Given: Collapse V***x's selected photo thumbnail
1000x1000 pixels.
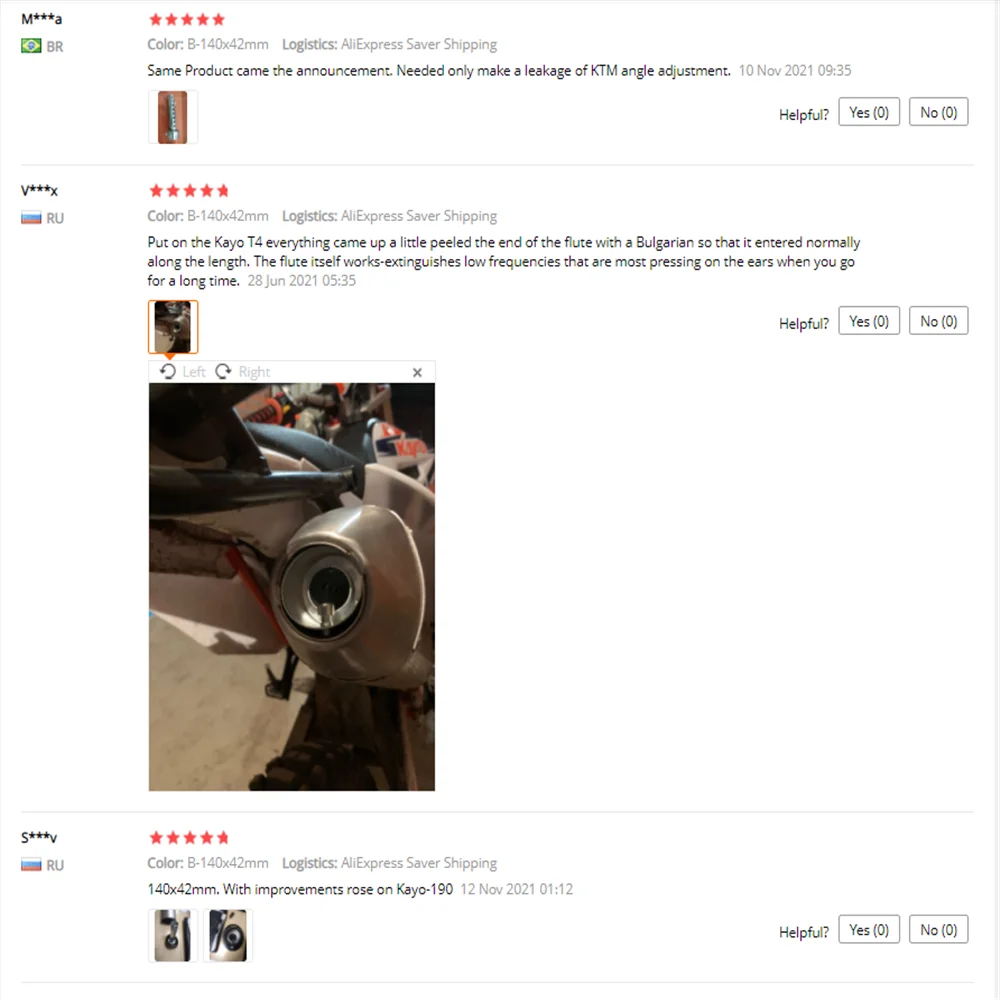Looking at the screenshot, I should [x=173, y=327].
